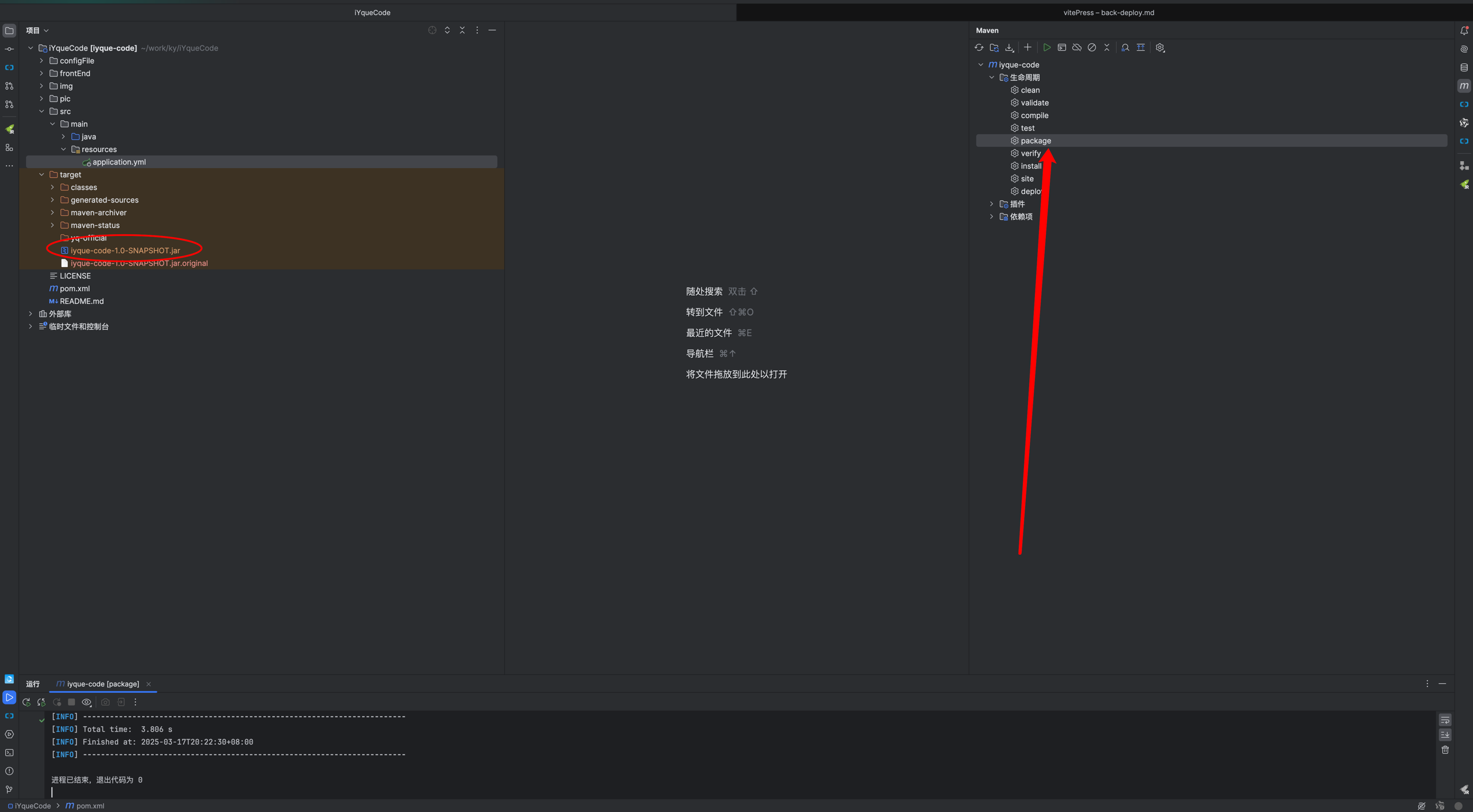
Task: Hide the Project panel
Action: [x=492, y=30]
